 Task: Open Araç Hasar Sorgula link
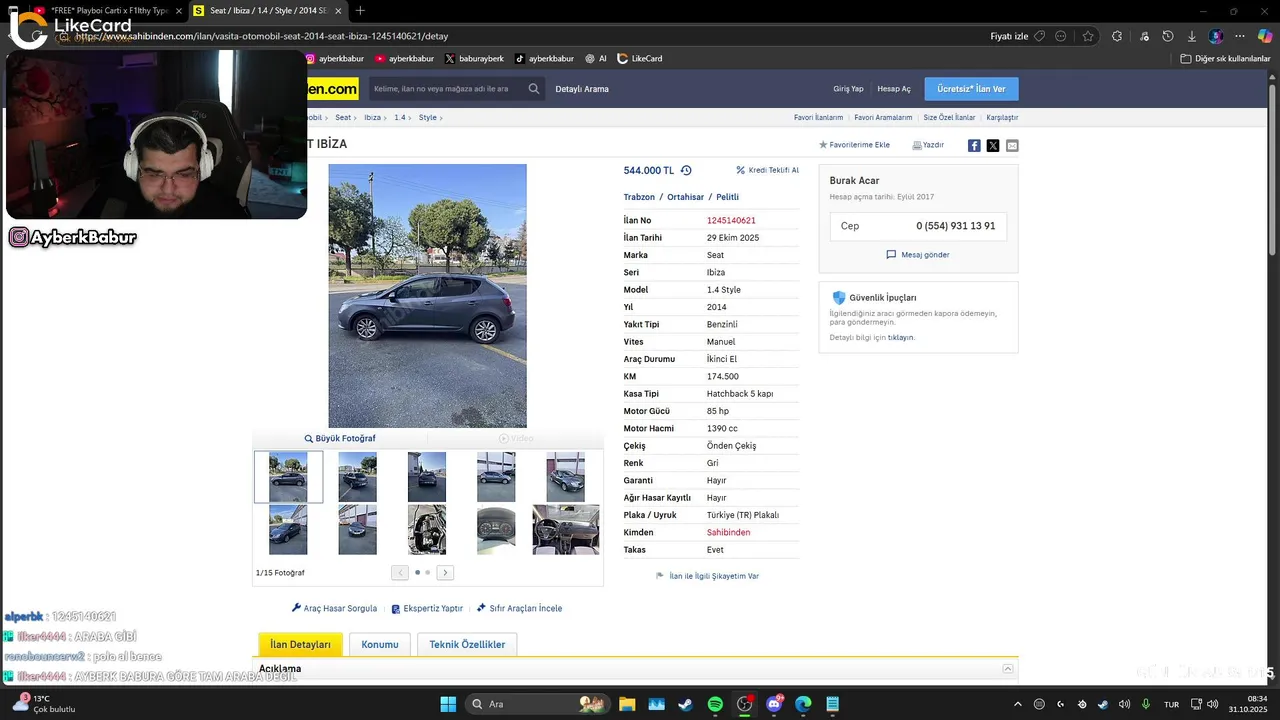334,608
